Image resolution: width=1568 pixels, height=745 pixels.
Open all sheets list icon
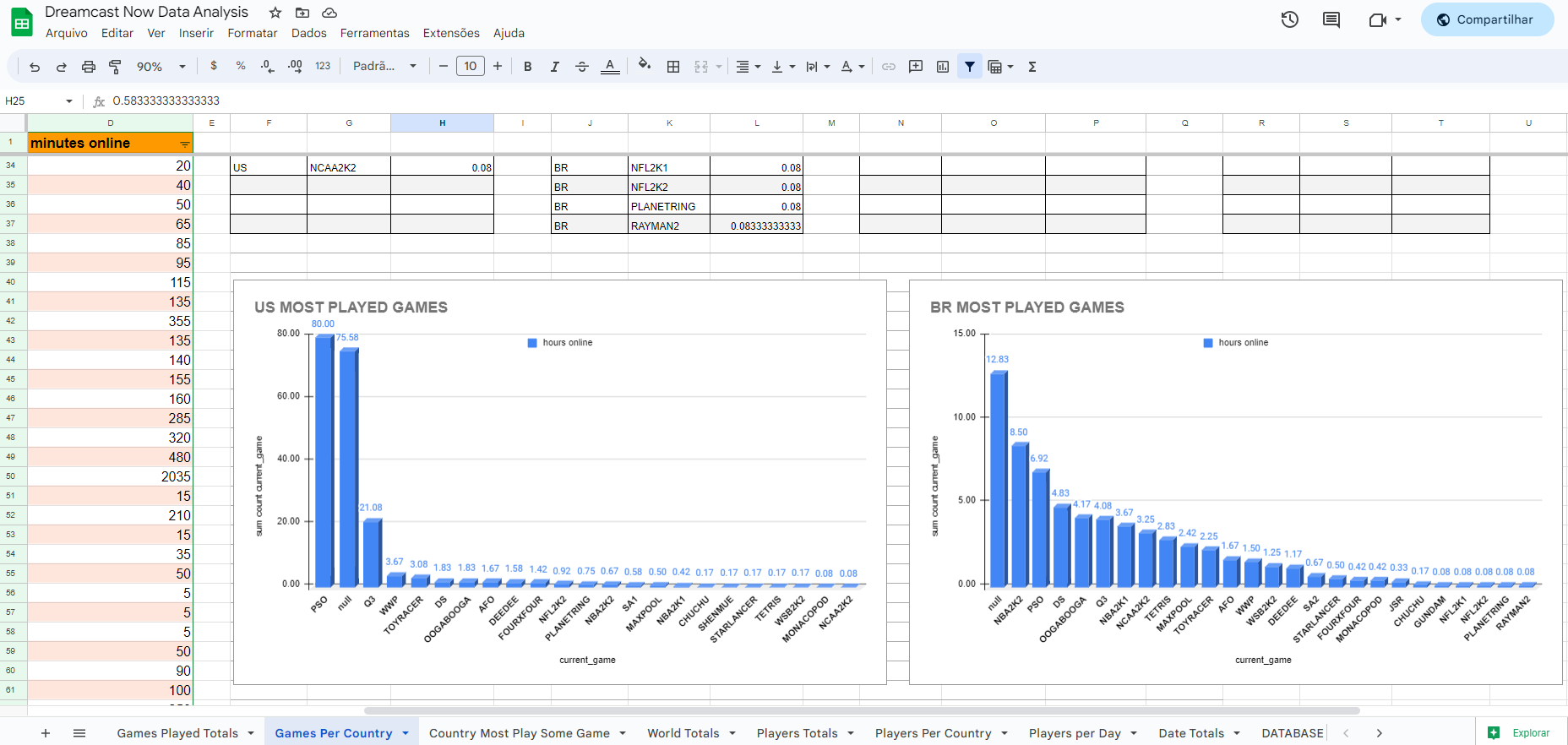coord(79,733)
